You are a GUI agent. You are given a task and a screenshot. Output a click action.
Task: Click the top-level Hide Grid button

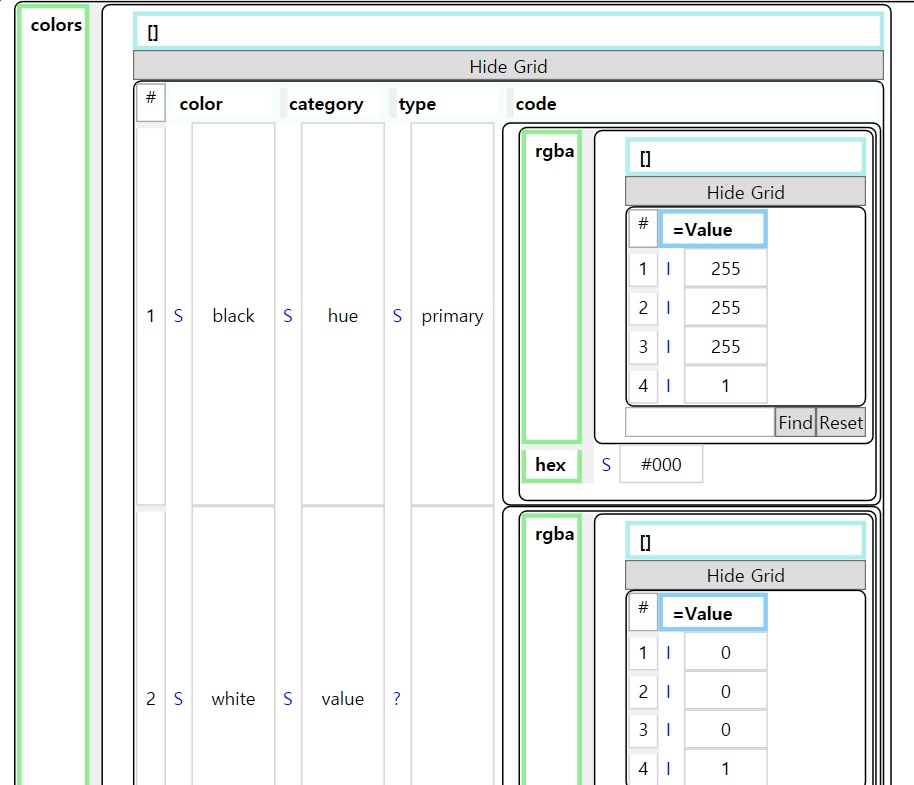coord(508,66)
